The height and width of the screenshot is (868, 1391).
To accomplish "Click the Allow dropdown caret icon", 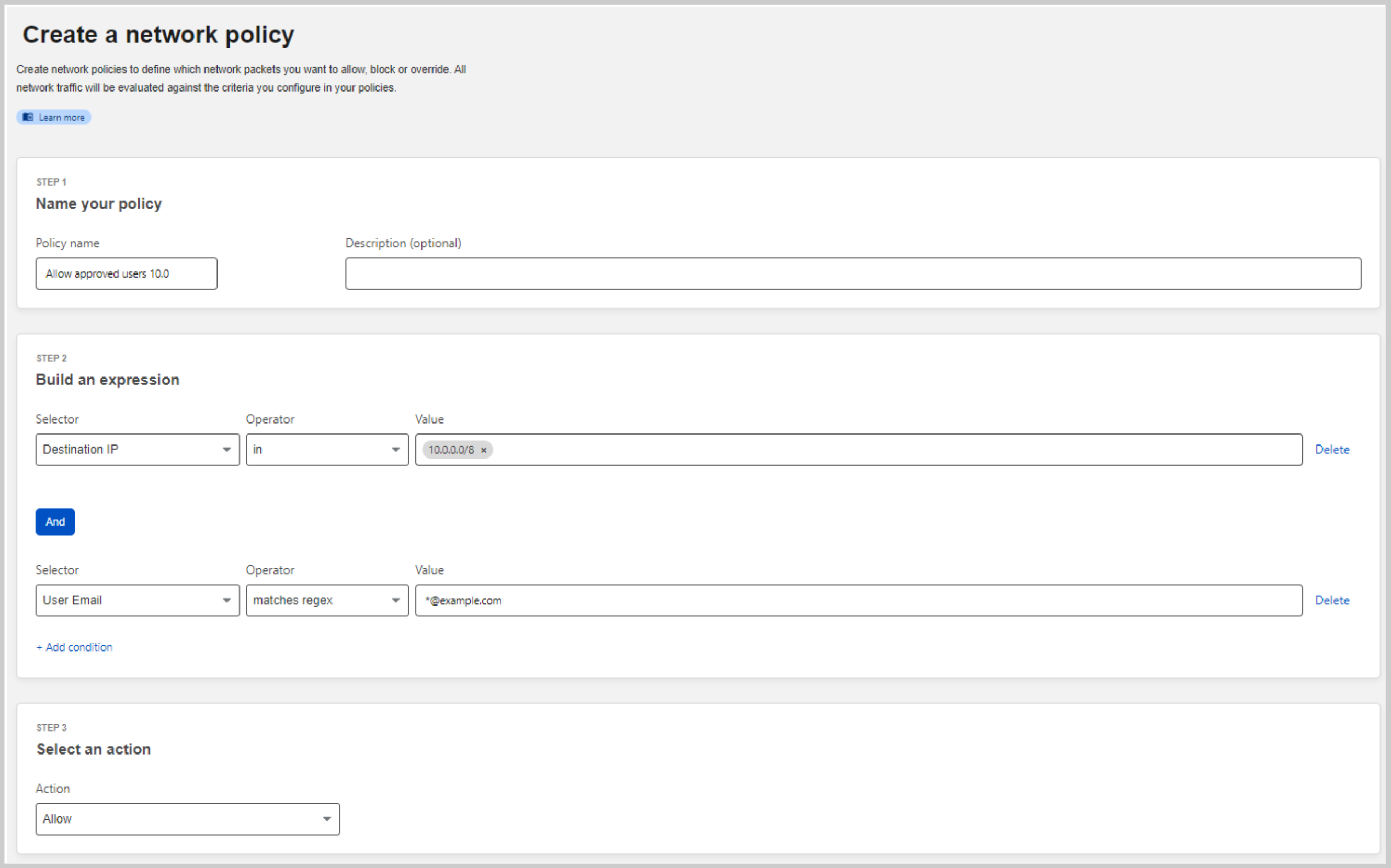I will pyautogui.click(x=327, y=819).
